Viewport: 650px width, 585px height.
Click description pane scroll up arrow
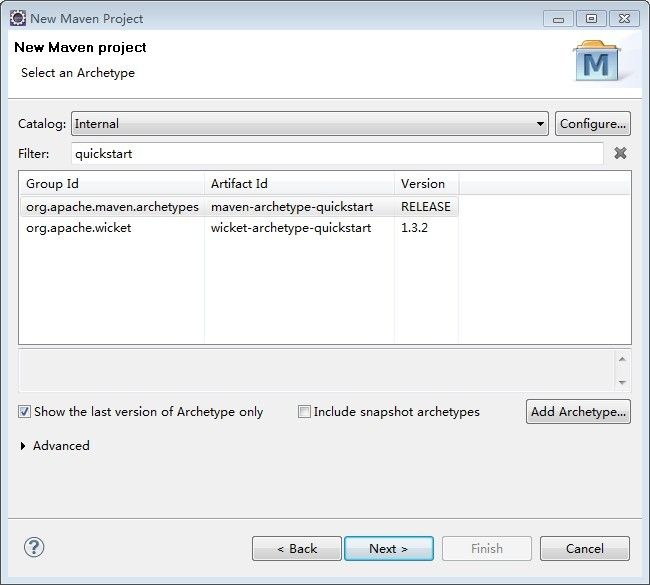(x=622, y=359)
